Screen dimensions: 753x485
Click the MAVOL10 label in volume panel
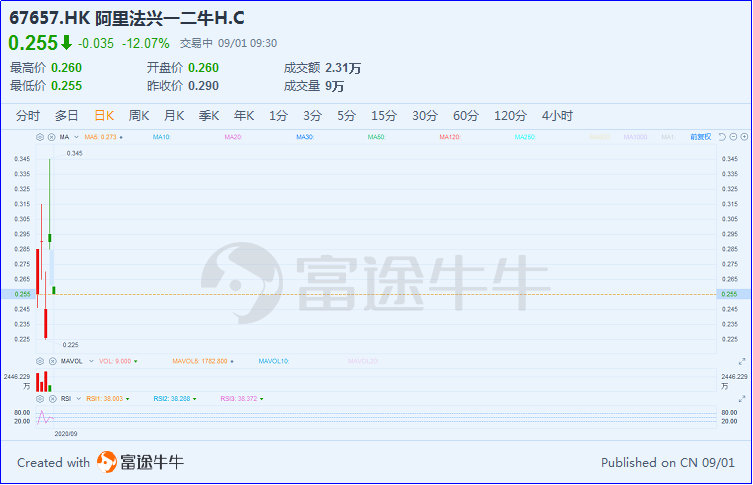coord(274,361)
